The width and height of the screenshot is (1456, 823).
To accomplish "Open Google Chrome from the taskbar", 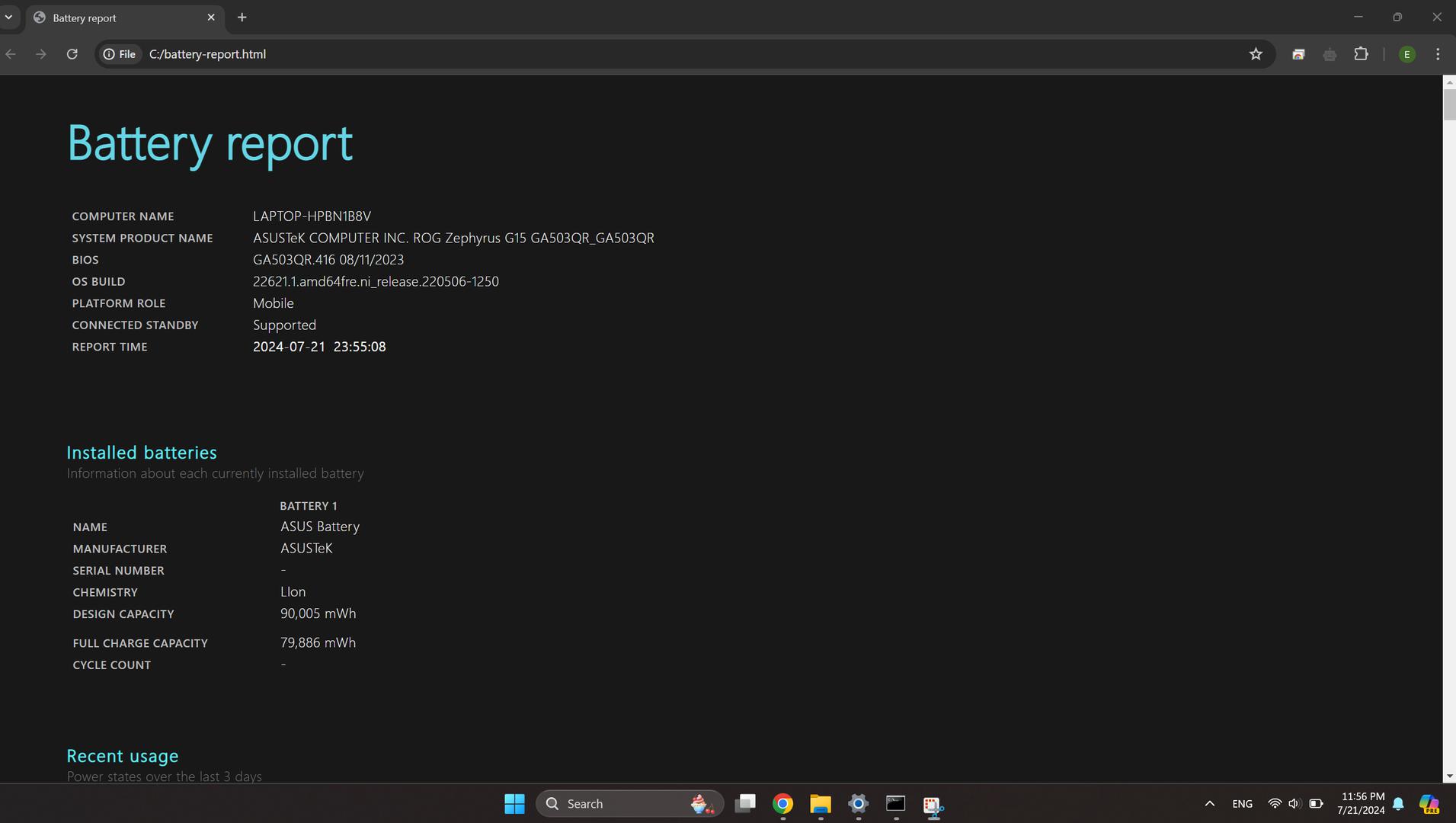I will (x=782, y=804).
